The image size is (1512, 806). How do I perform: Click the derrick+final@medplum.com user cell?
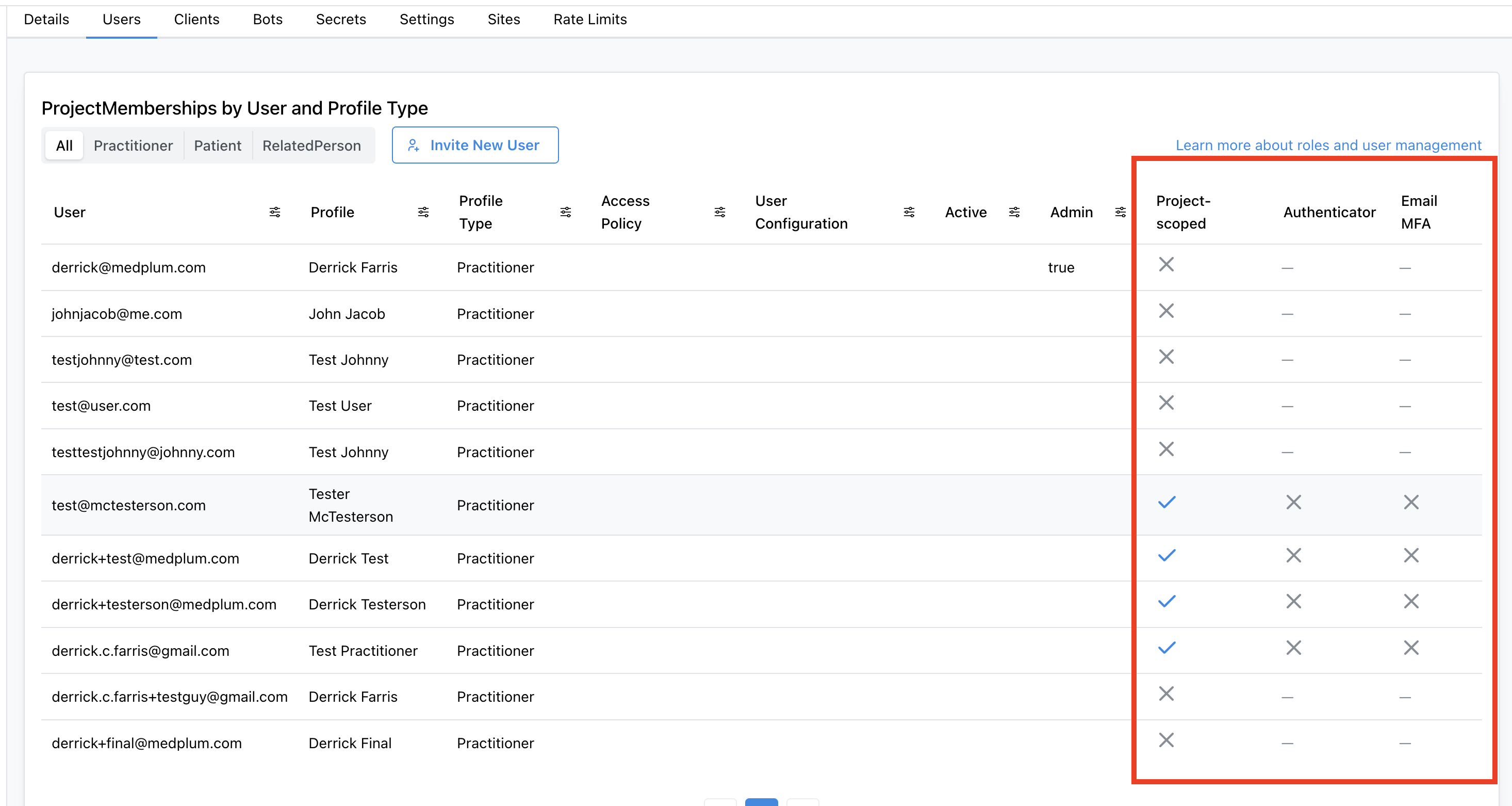(x=147, y=743)
